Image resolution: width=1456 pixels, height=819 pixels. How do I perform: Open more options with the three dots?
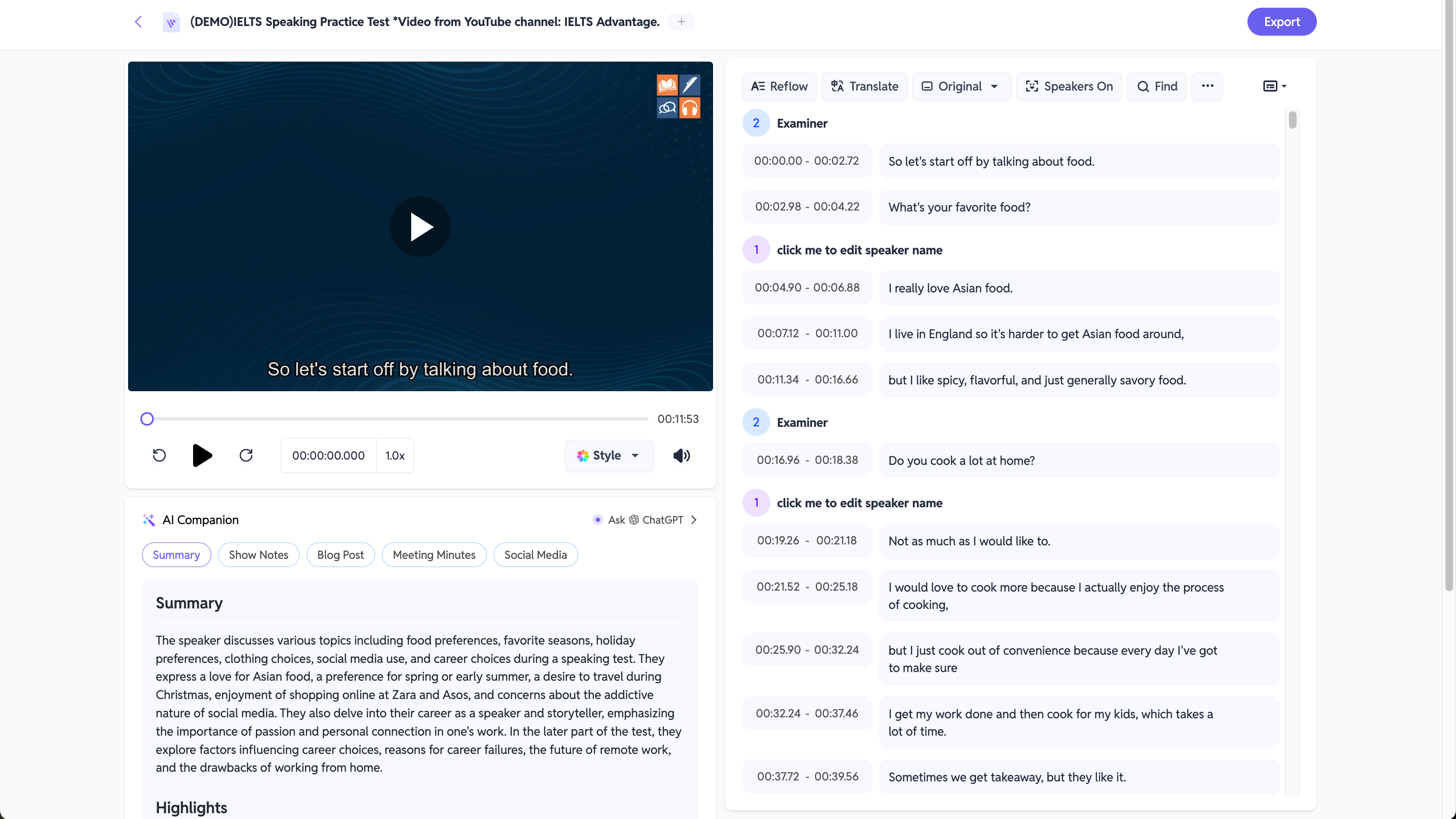(1207, 86)
